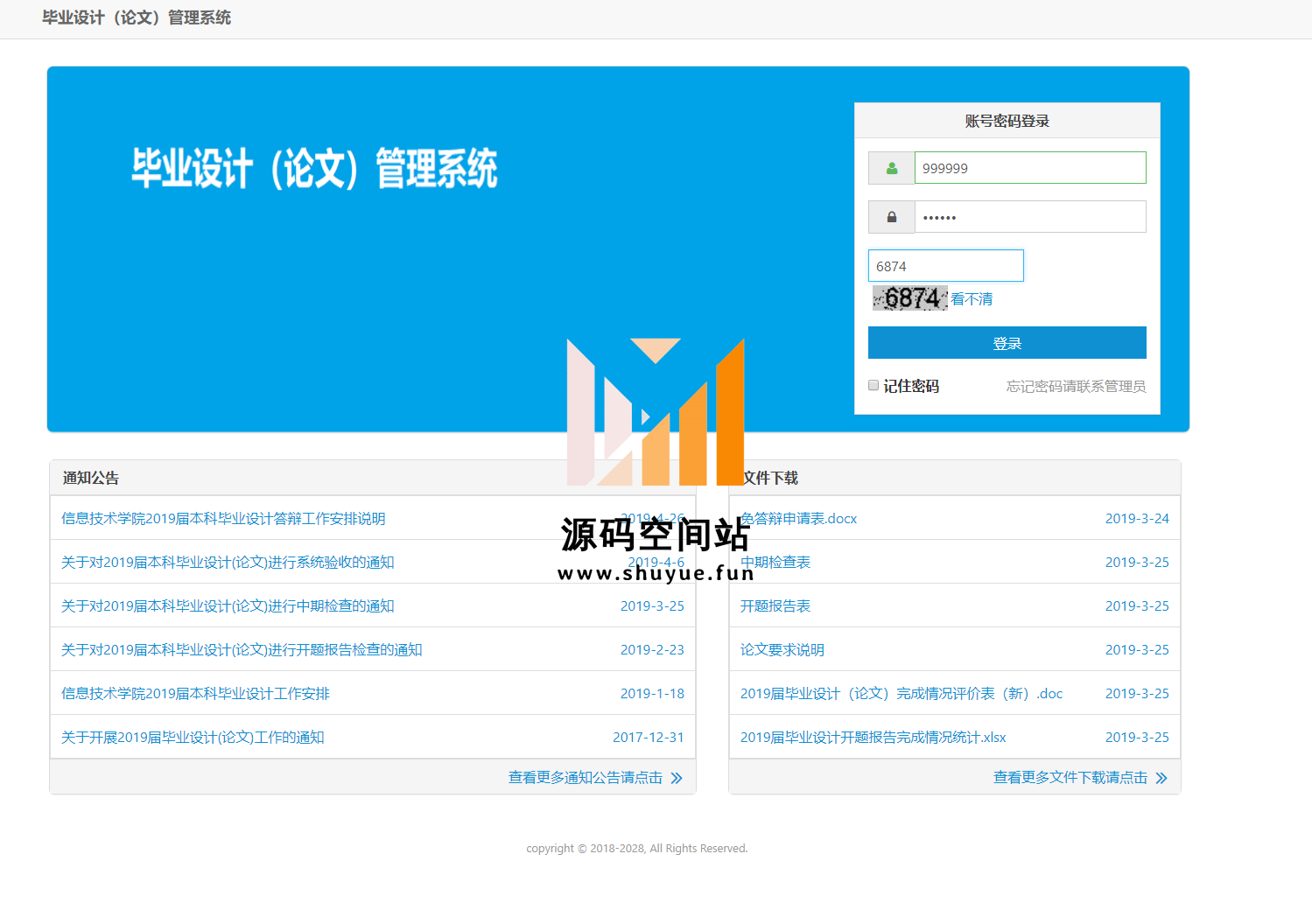Viewport: 1312px width, 924px height.
Task: Open 查看更多文件下载请点击 link
Action: [x=1070, y=778]
